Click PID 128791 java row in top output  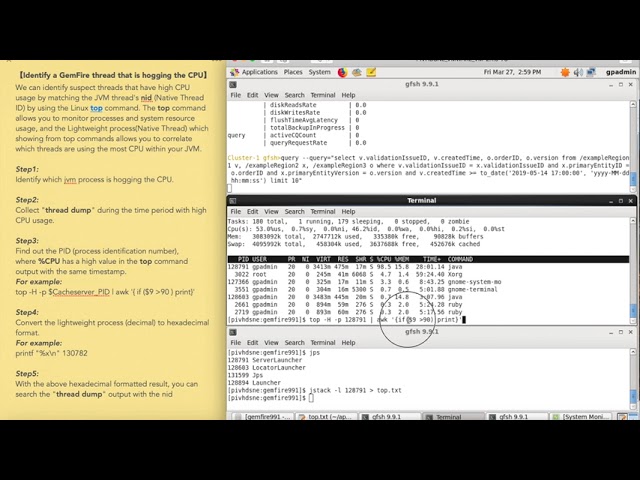345,267
